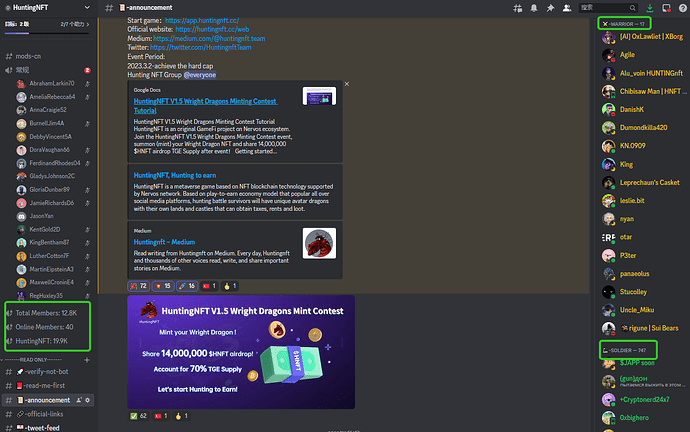690x432 pixels.
Task: Show pinned messages via pin icon
Action: [550, 8]
